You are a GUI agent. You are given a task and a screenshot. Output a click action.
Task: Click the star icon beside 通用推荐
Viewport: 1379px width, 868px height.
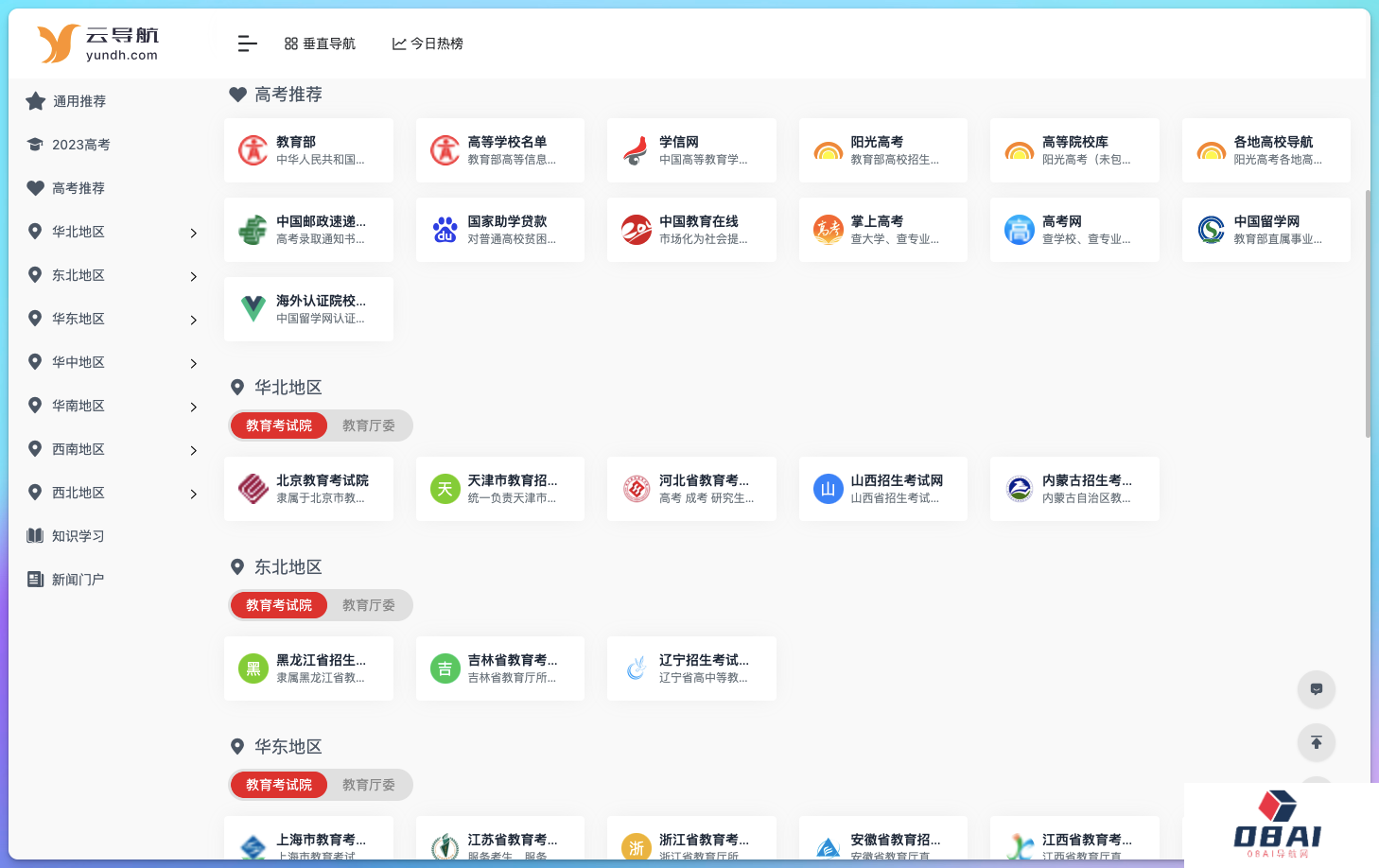pyautogui.click(x=36, y=101)
